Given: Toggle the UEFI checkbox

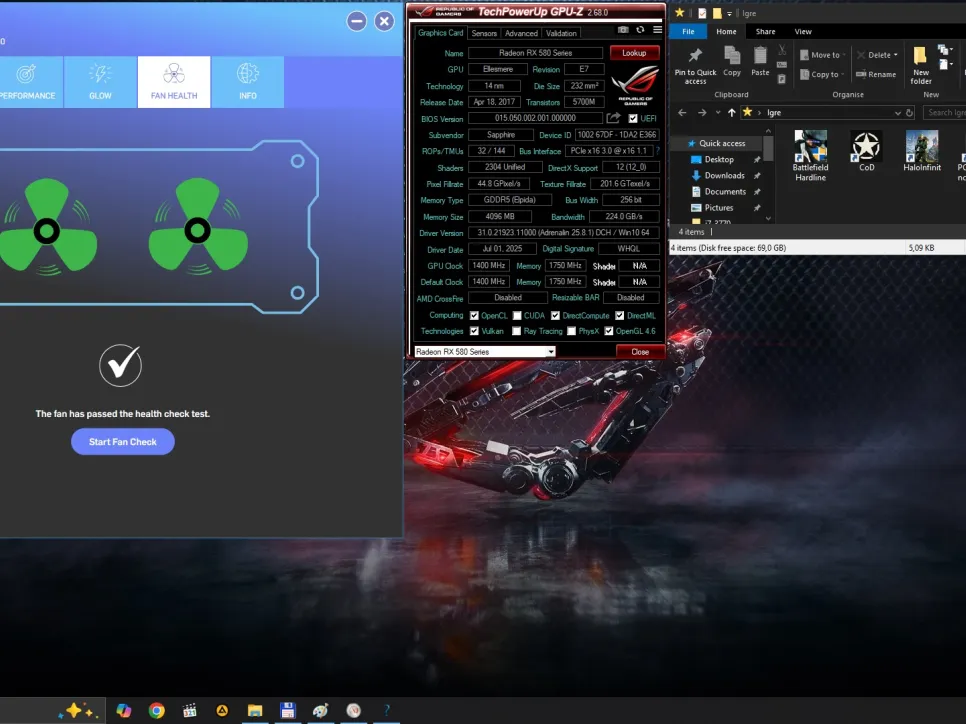Looking at the screenshot, I should pyautogui.click(x=633, y=119).
